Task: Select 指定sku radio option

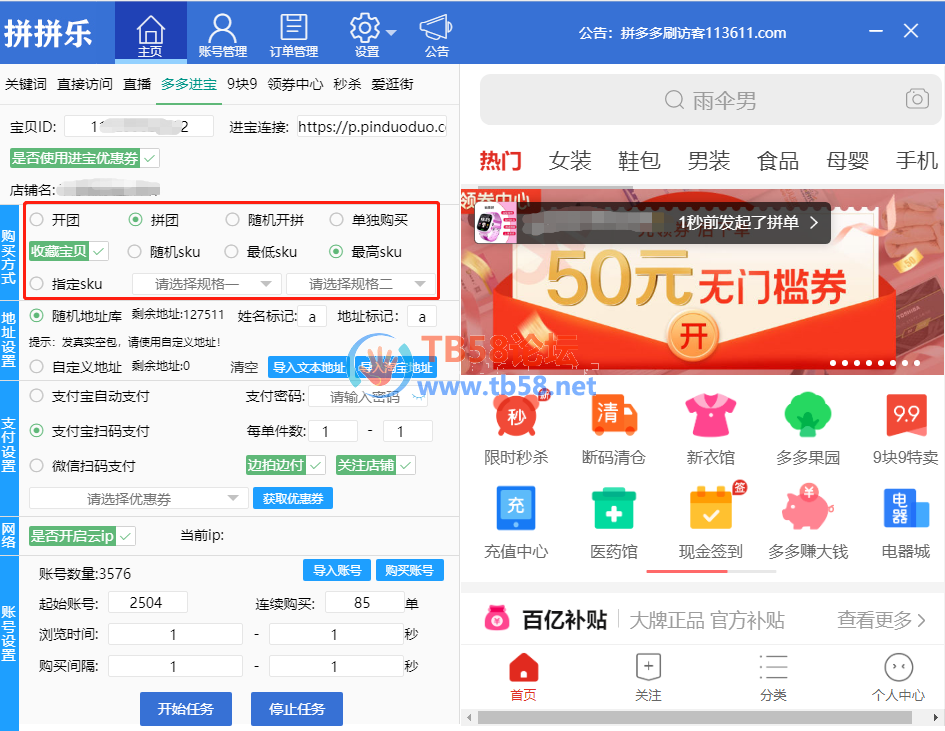Action: (37, 283)
